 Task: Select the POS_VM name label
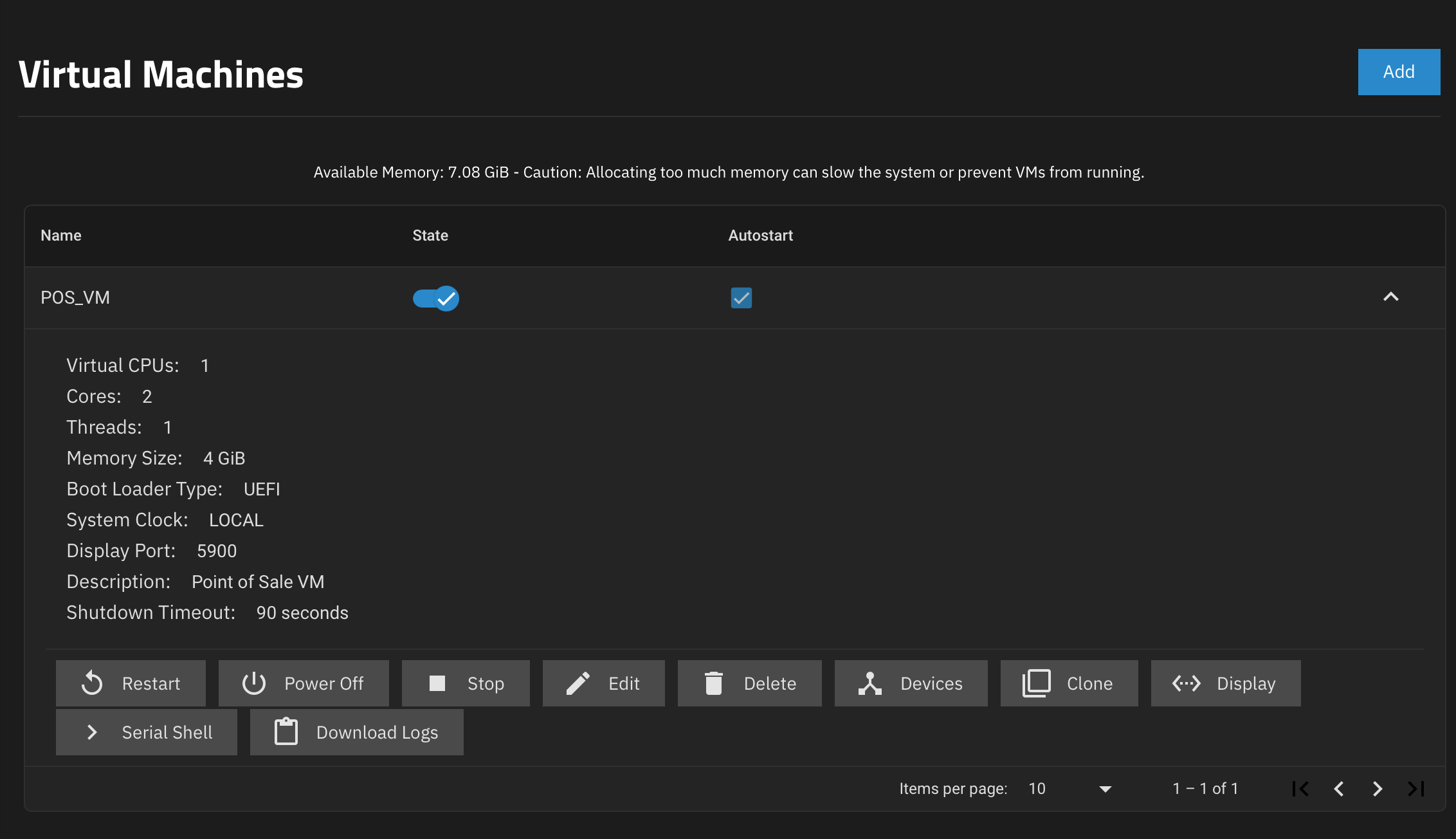click(x=75, y=297)
